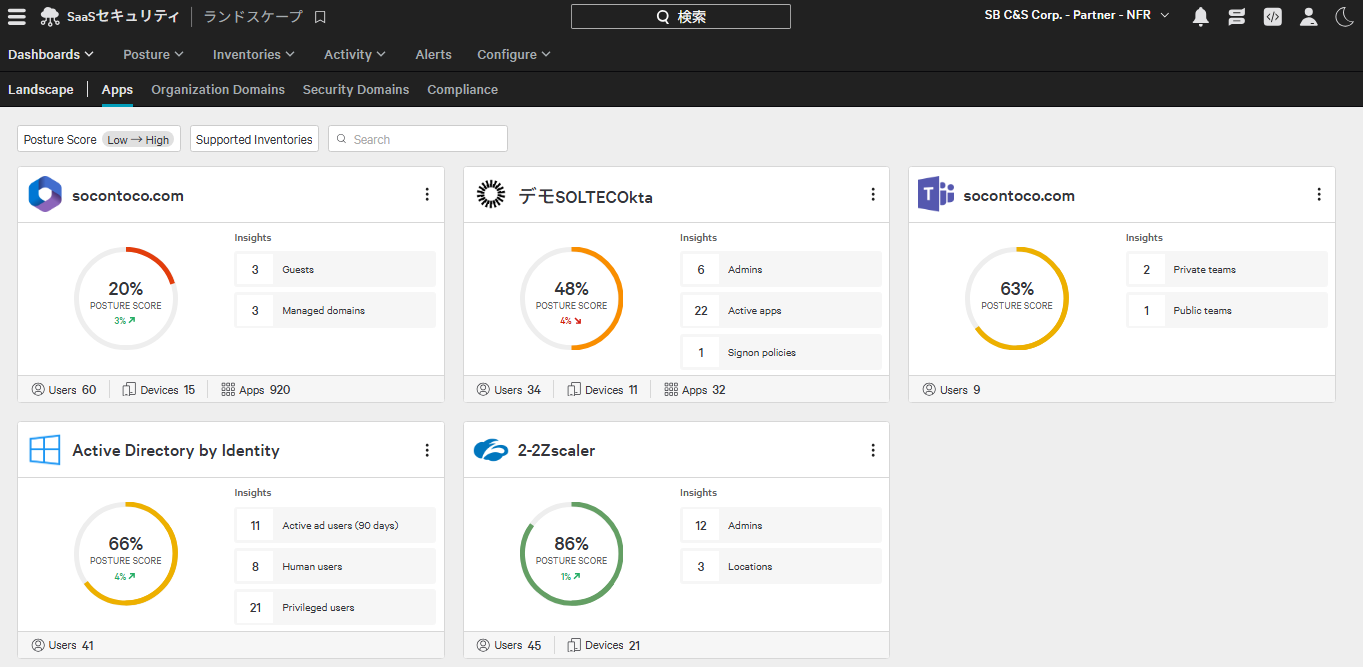Click the bookmark icon beside ランドスケープ
1363x667 pixels.
click(x=320, y=17)
